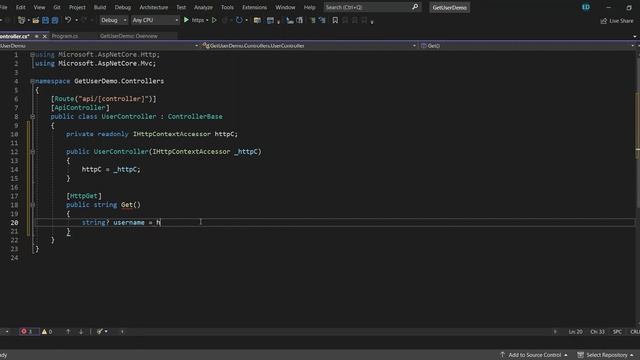Click the Bookmark toggle icon

coord(335,20)
